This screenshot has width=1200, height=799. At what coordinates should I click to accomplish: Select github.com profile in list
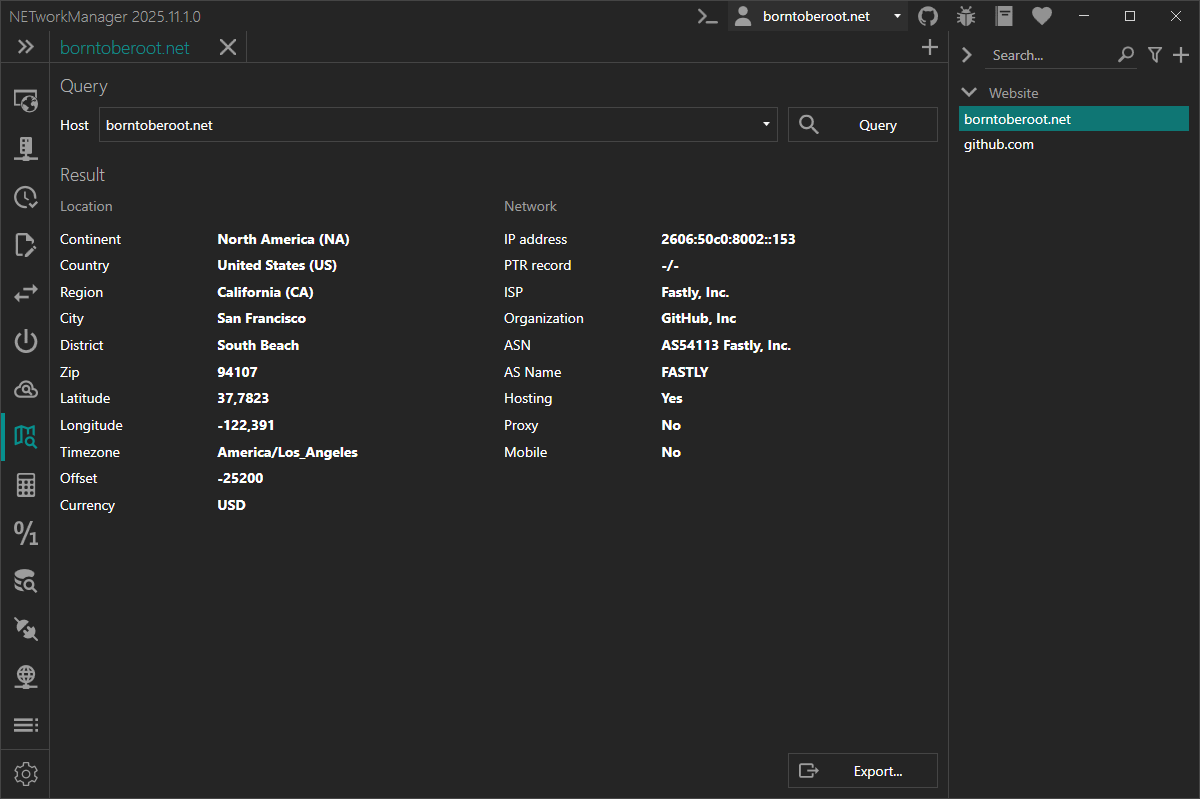click(999, 144)
